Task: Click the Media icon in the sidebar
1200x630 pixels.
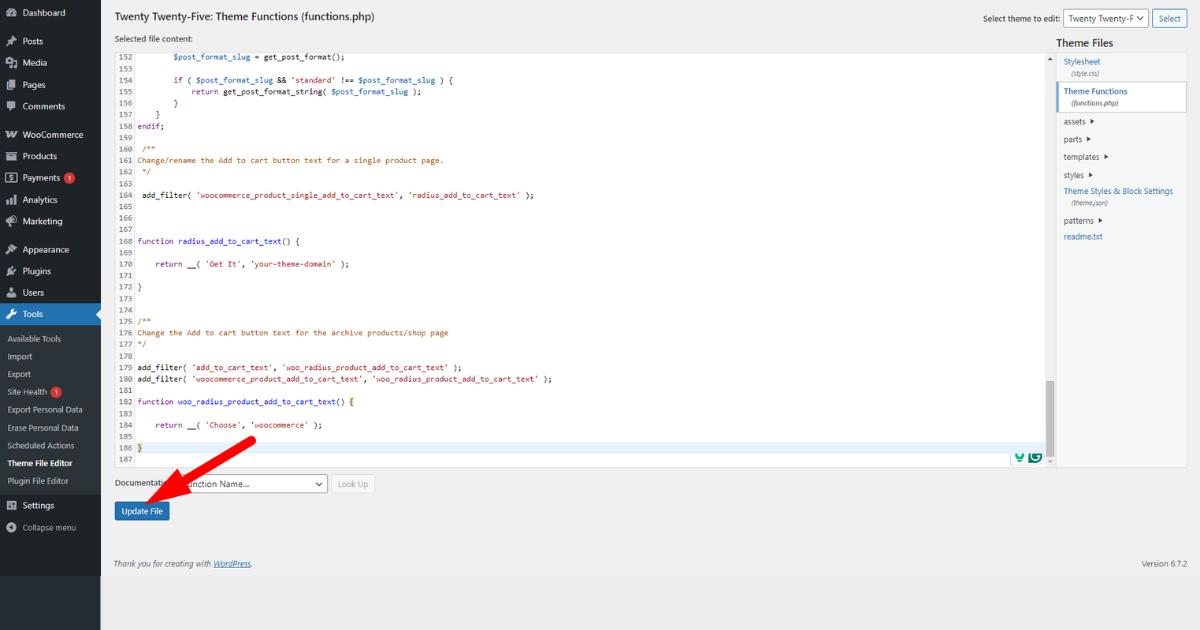Action: point(11,63)
